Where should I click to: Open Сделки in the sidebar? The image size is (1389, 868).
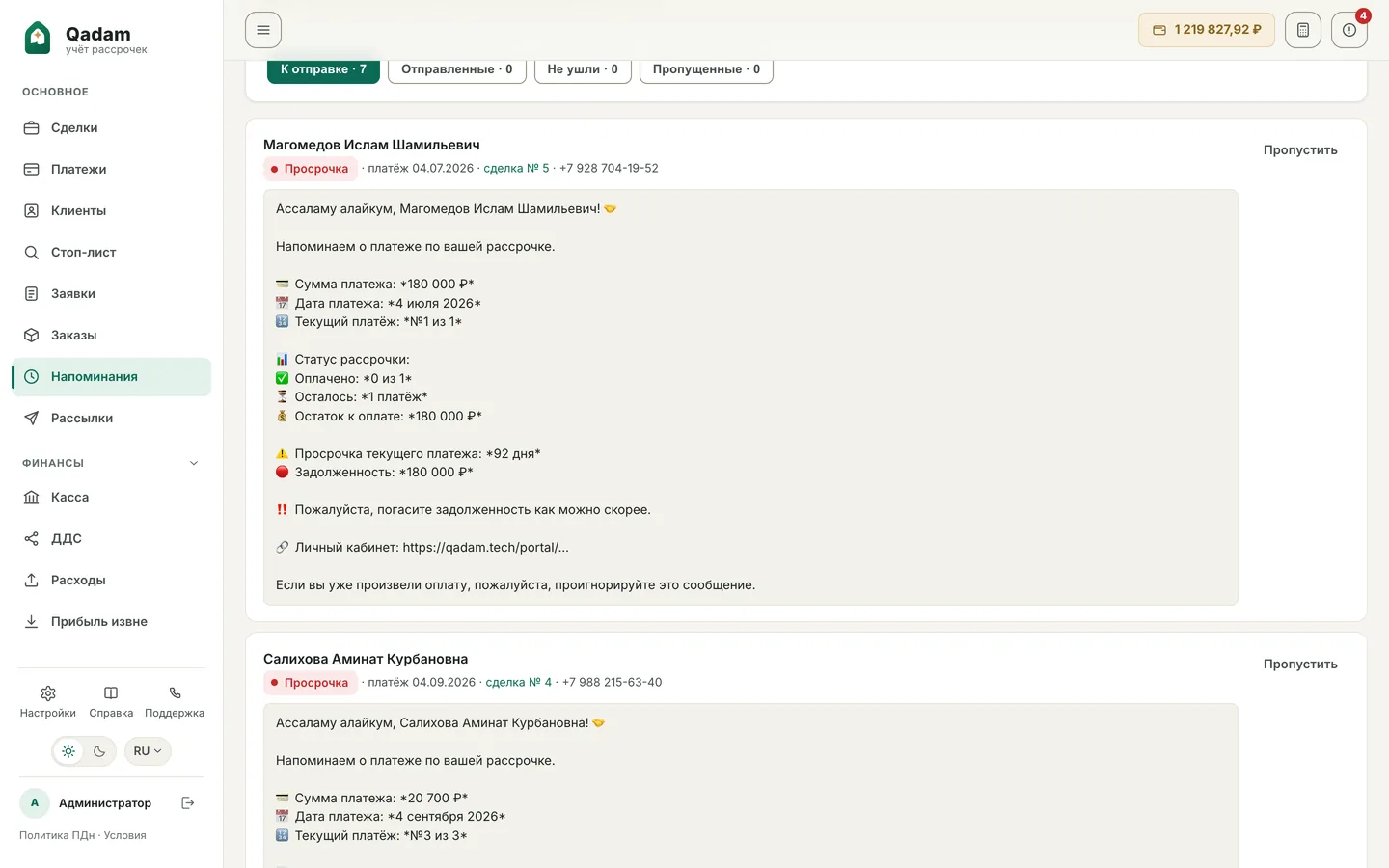coord(111,128)
